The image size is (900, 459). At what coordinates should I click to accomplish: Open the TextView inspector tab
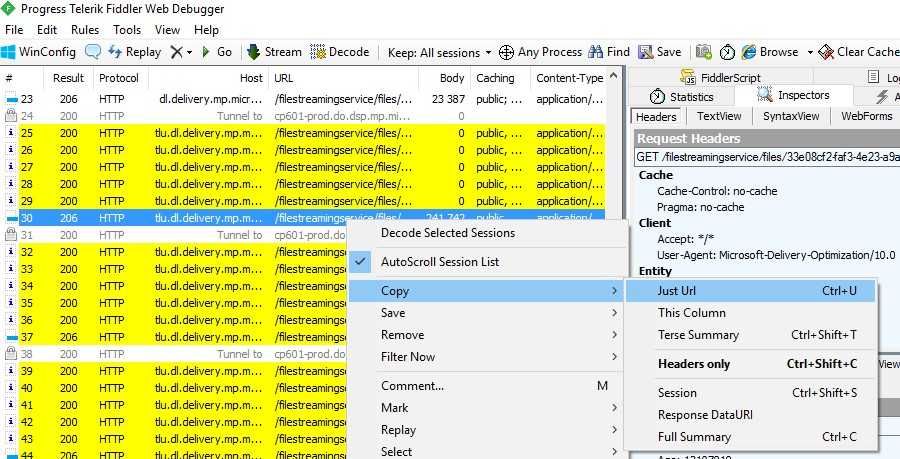pos(719,117)
